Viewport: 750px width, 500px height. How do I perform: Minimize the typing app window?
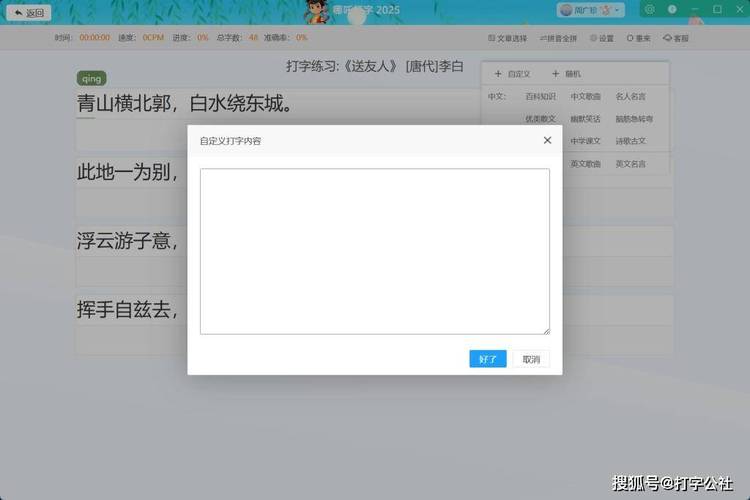click(x=695, y=10)
